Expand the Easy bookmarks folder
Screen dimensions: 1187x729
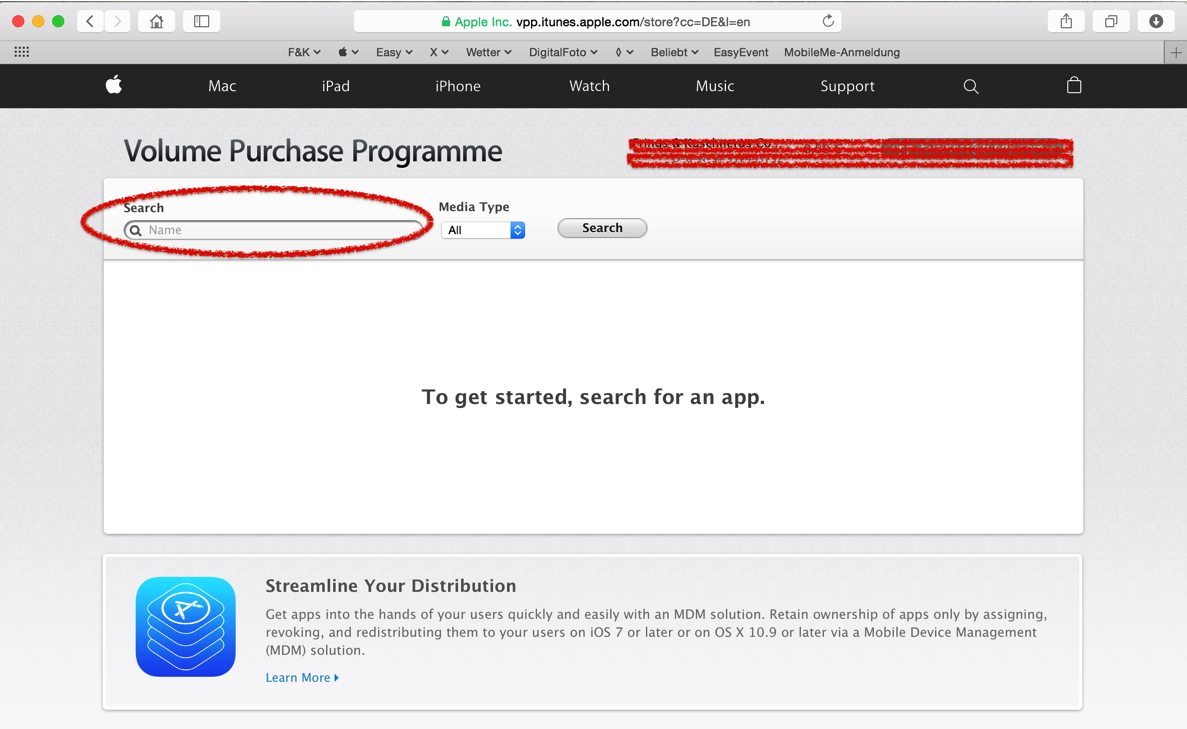click(x=394, y=52)
